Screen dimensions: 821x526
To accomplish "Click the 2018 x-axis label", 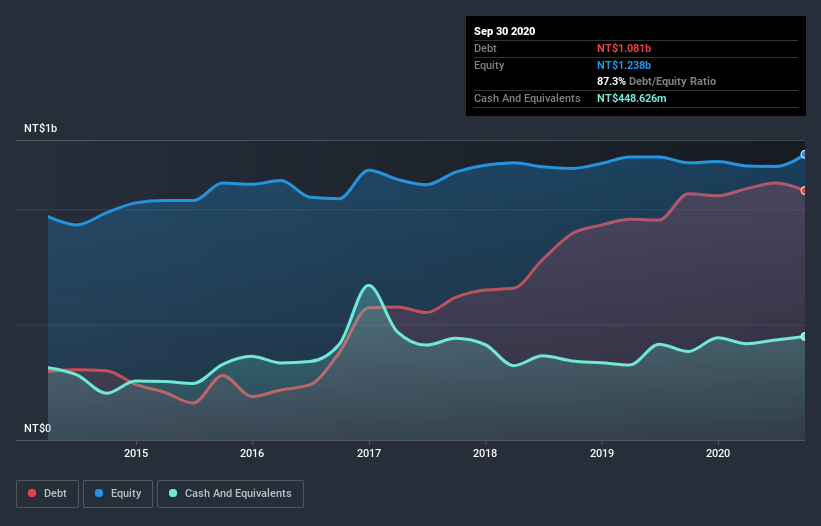I will coord(485,453).
